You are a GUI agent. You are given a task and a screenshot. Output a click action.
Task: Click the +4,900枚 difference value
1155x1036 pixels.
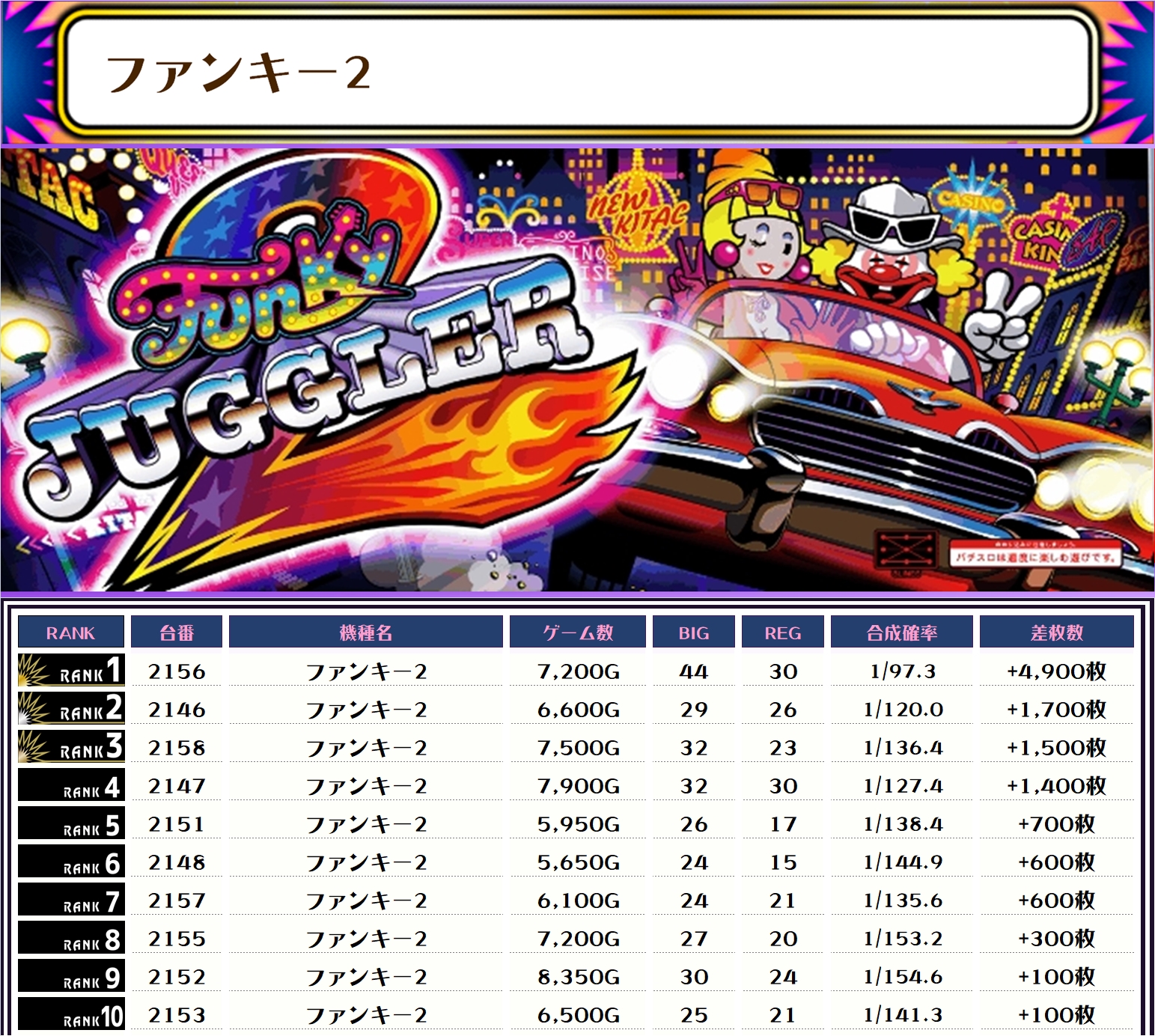point(1056,671)
